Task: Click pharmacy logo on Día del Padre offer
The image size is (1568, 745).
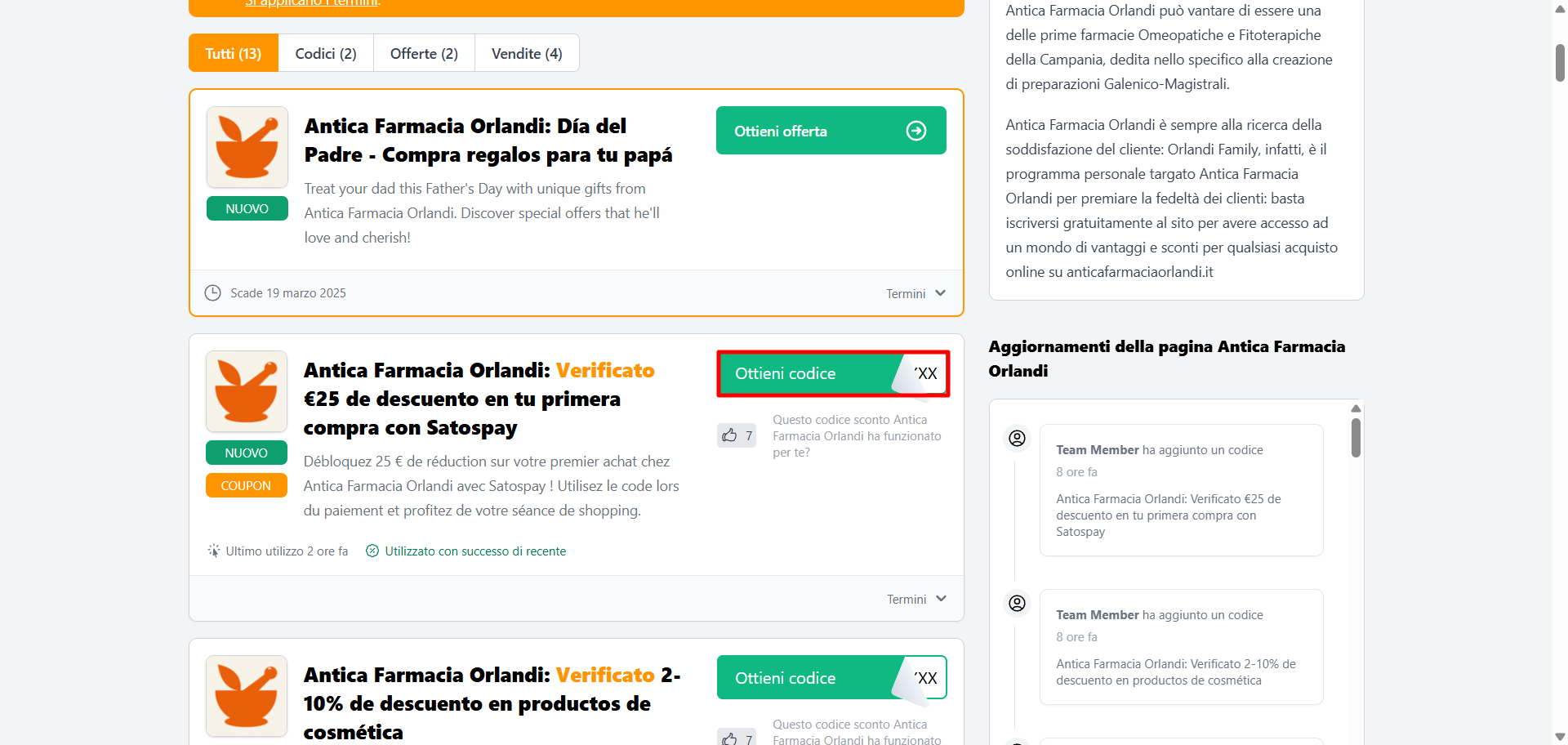Action: click(x=247, y=147)
